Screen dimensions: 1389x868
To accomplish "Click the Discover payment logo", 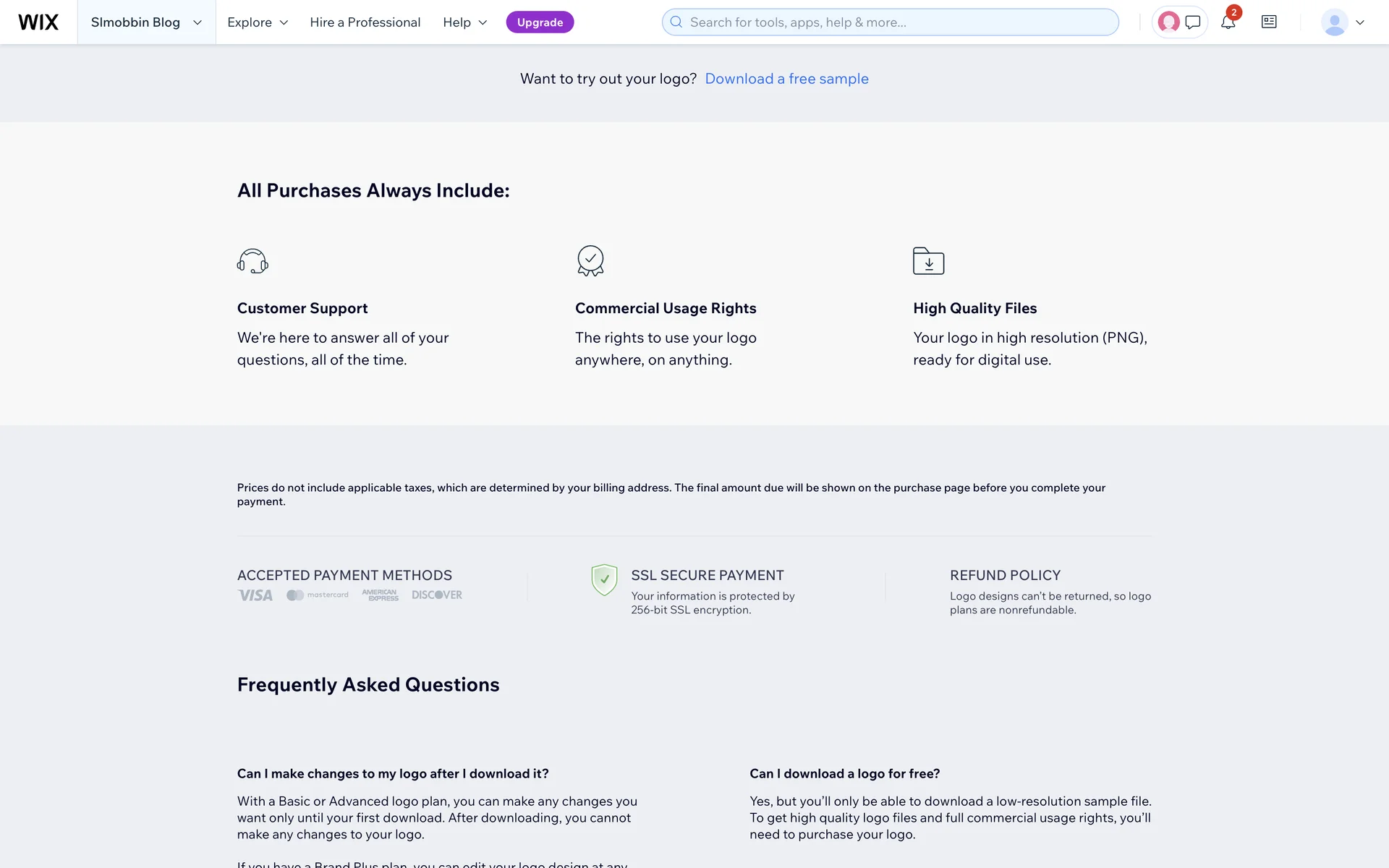I will pos(437,595).
